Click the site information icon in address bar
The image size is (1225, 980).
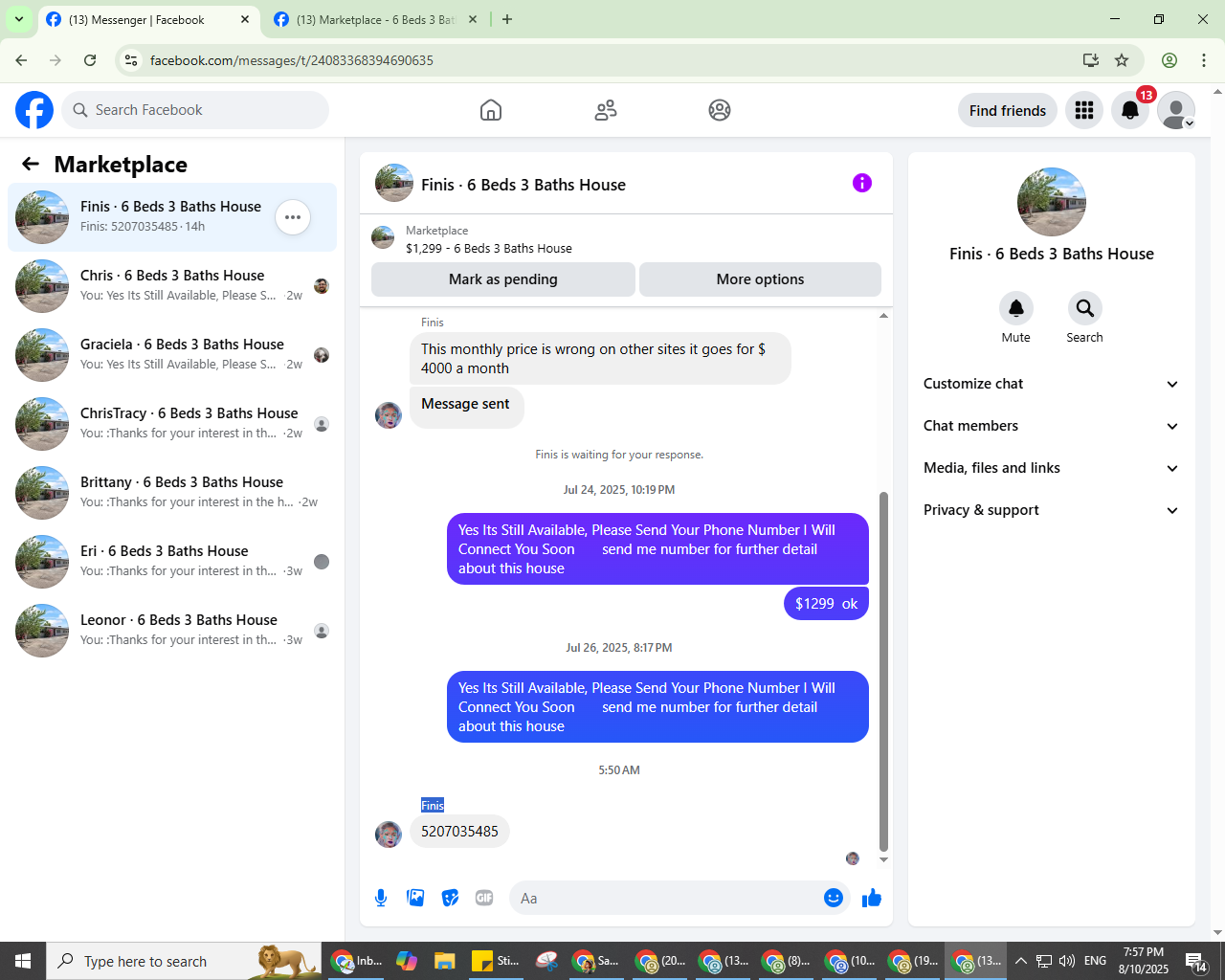coord(131,60)
